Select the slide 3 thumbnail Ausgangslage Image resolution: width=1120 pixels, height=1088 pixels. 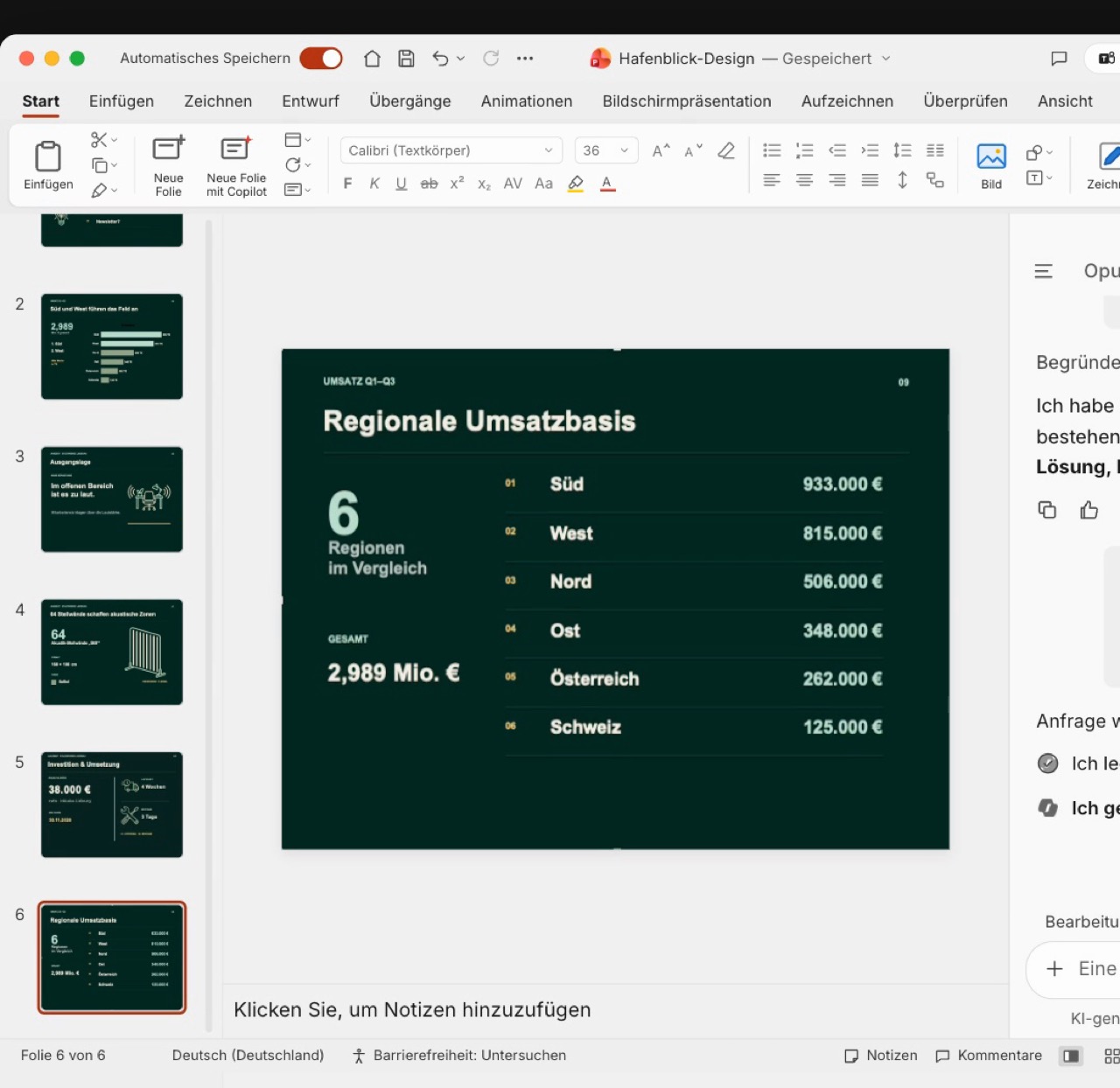(x=112, y=499)
